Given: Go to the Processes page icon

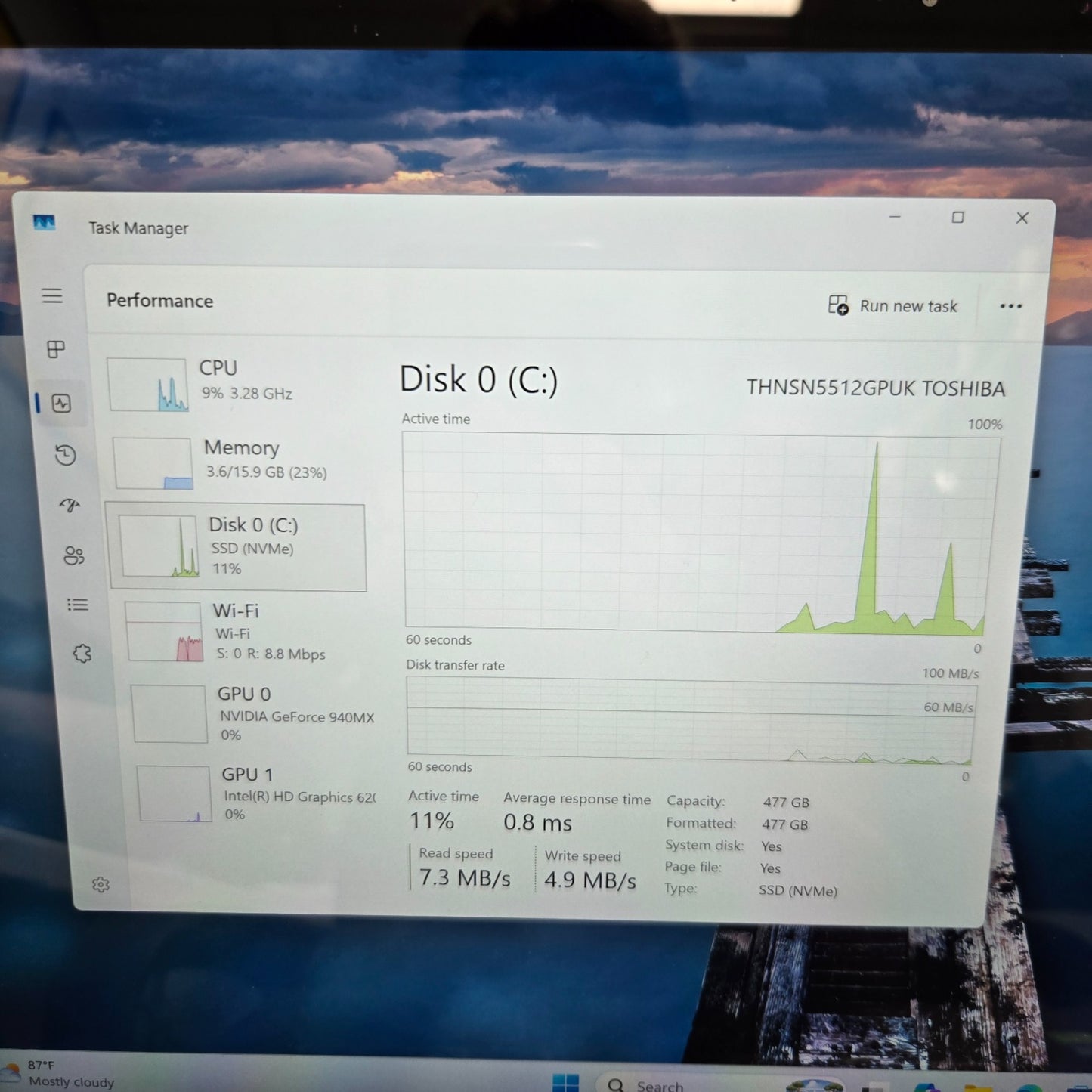Looking at the screenshot, I should click(56, 349).
